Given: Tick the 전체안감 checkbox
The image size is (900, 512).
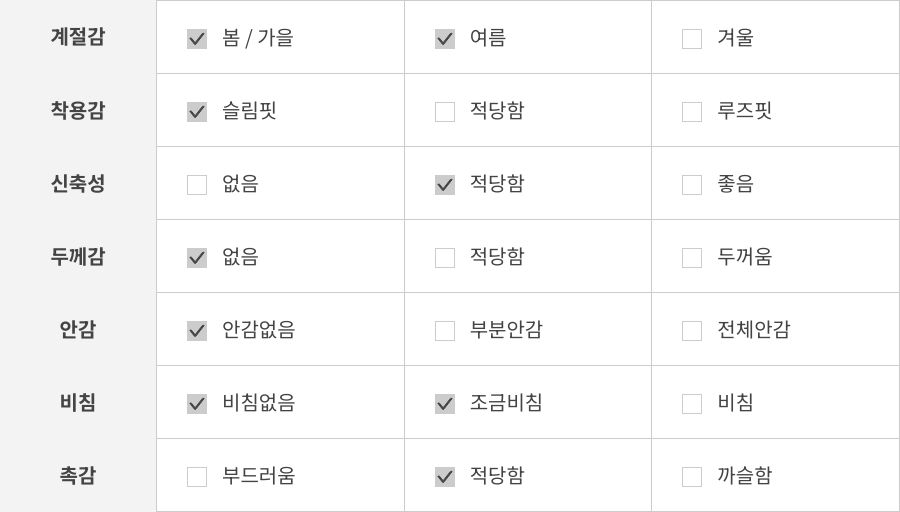Looking at the screenshot, I should 692,331.
